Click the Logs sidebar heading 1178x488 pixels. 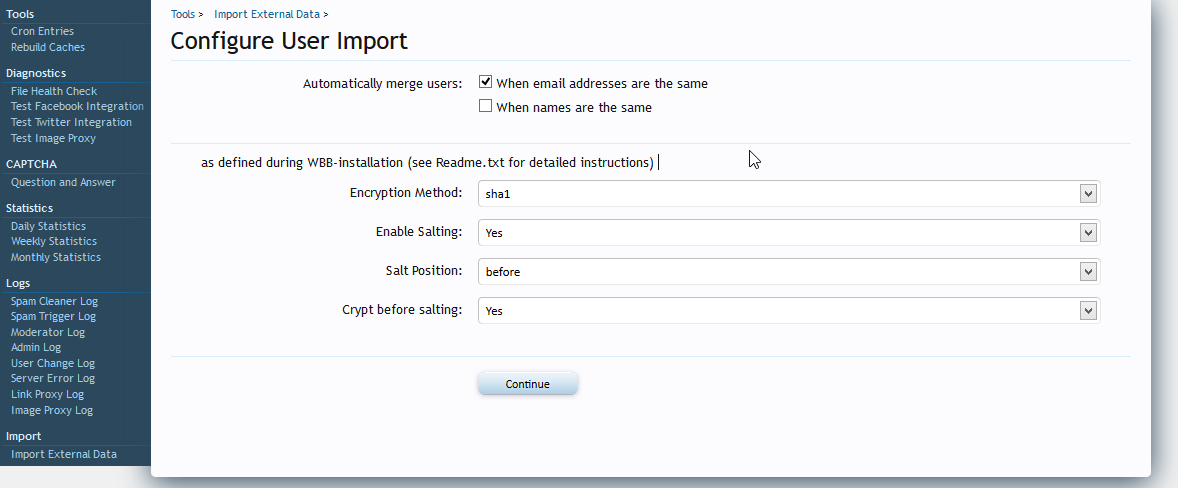tap(18, 284)
